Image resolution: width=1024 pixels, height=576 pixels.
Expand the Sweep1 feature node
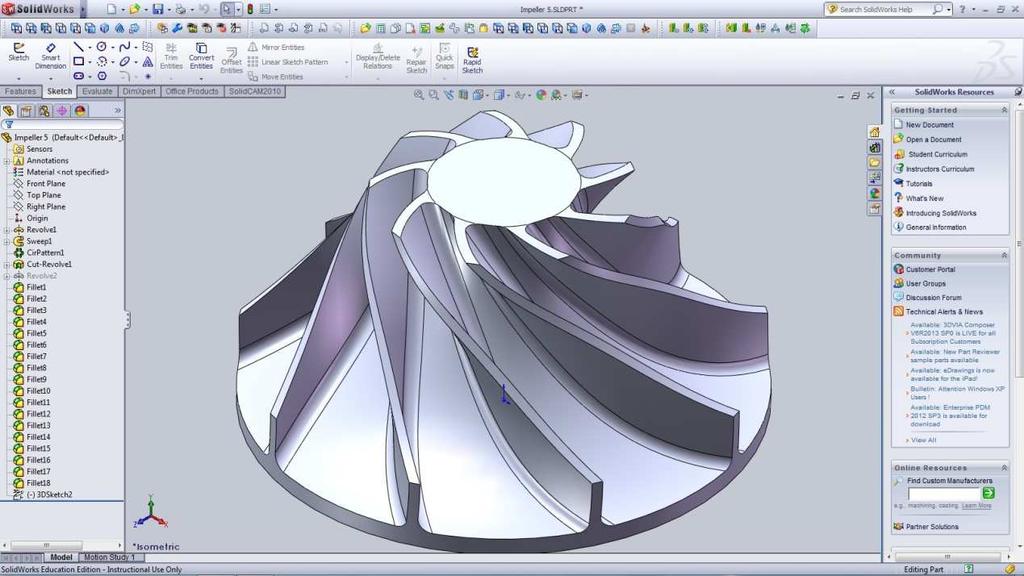(x=7, y=242)
